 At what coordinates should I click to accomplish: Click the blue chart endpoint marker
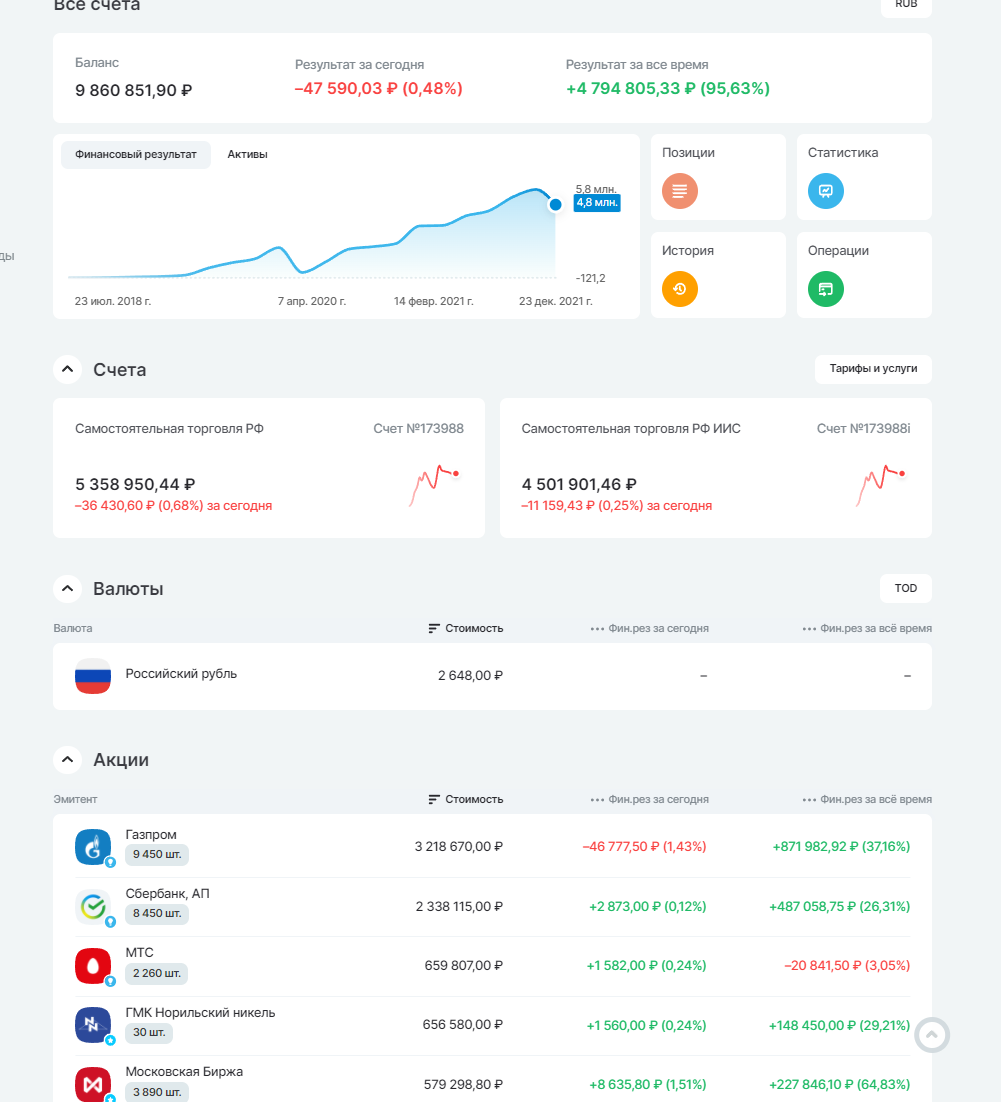point(555,205)
